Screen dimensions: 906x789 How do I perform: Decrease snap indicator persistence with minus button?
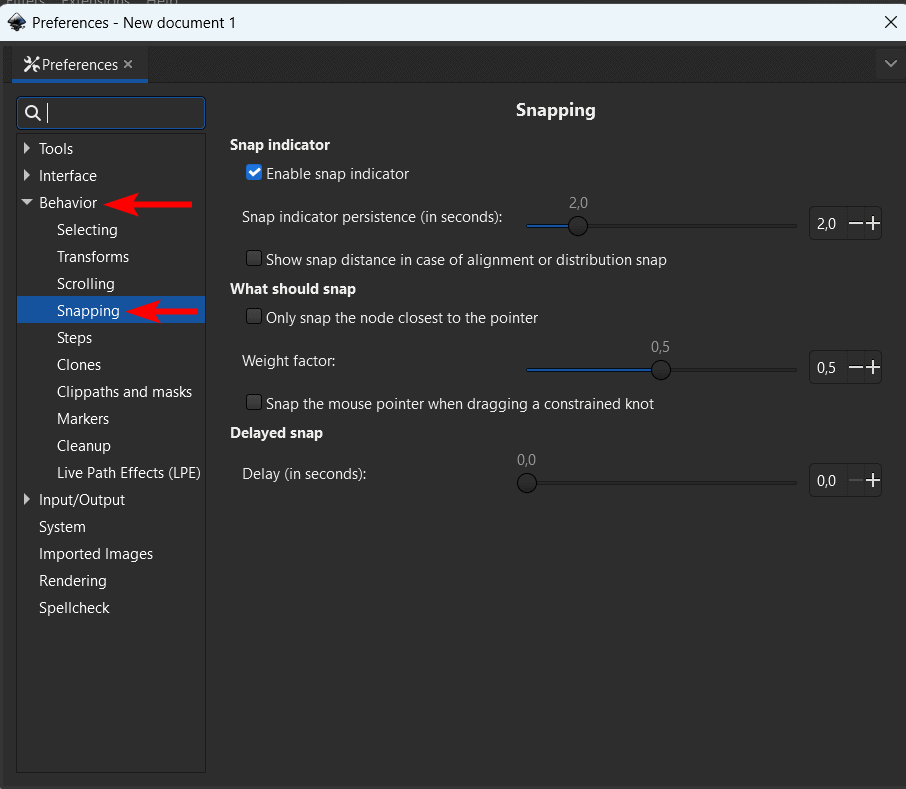pos(855,224)
